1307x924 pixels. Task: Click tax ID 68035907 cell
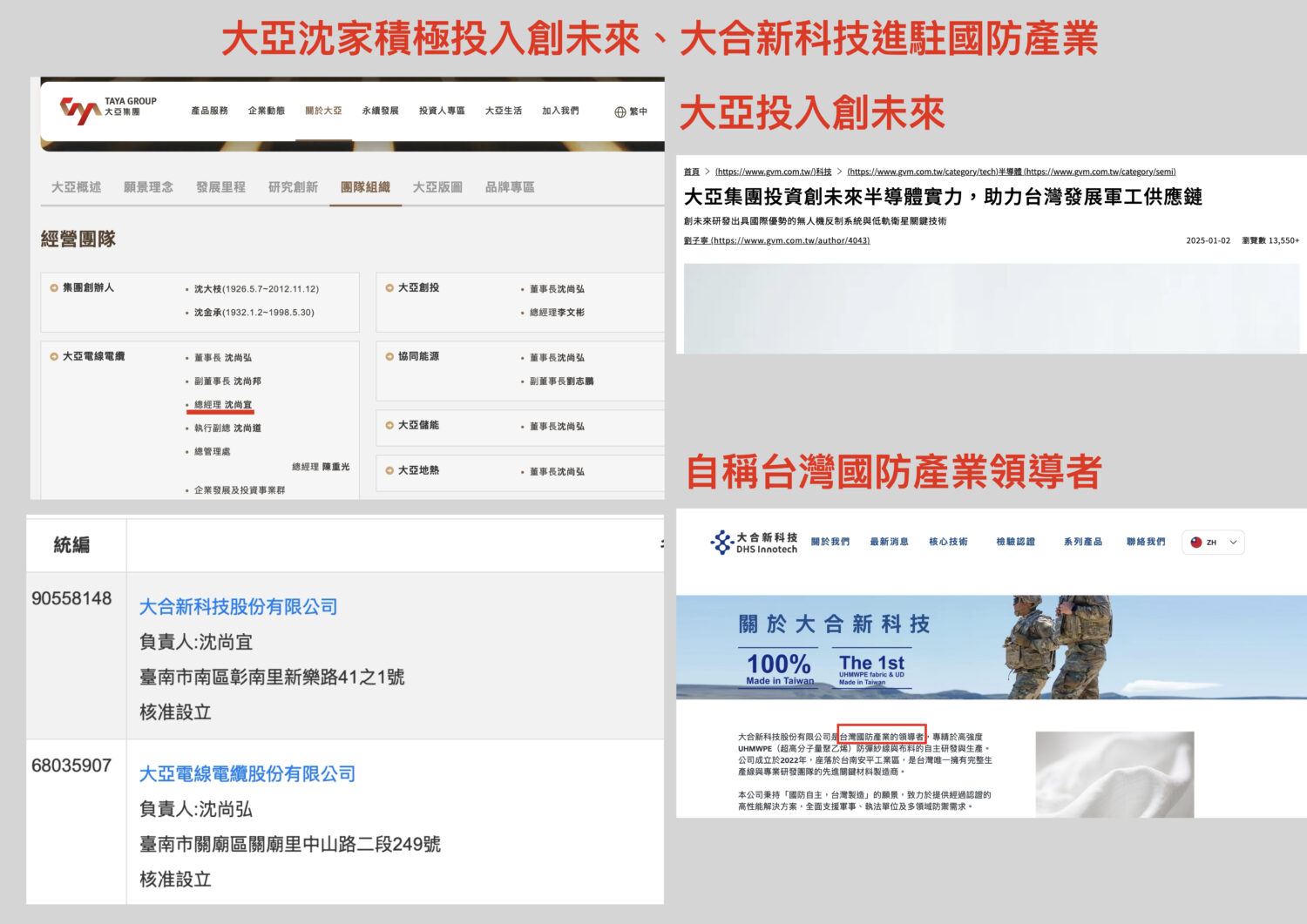(x=71, y=766)
